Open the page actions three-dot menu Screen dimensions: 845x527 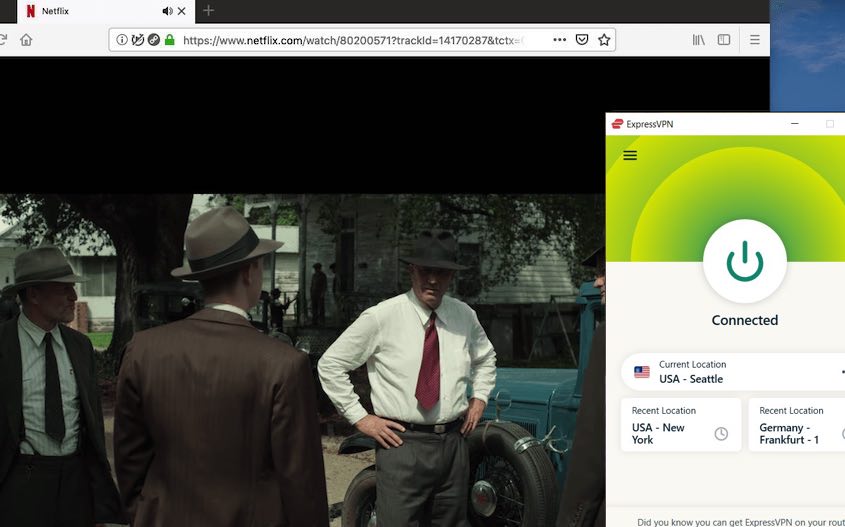(x=559, y=40)
